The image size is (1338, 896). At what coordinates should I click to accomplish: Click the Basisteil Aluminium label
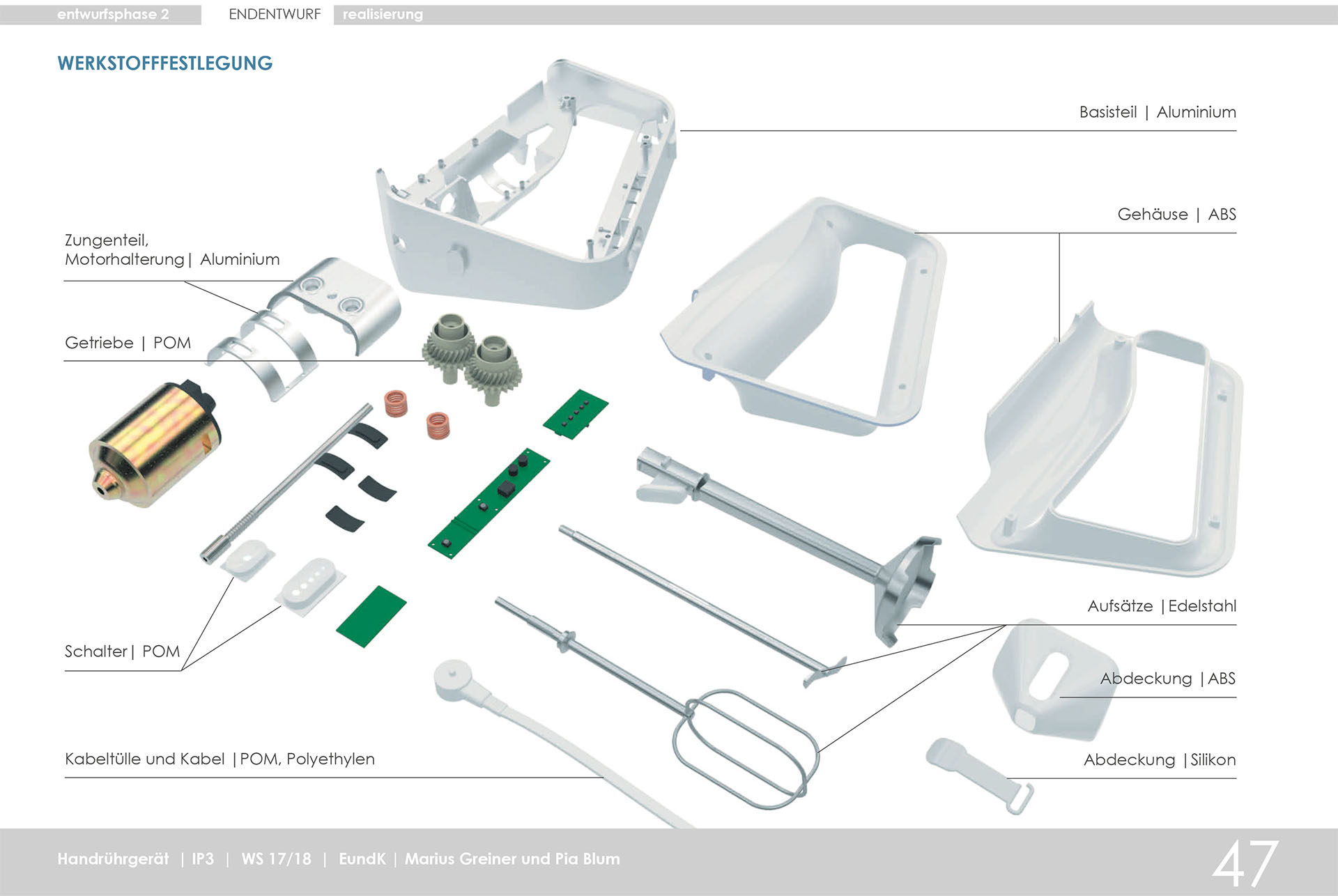pyautogui.click(x=1157, y=112)
